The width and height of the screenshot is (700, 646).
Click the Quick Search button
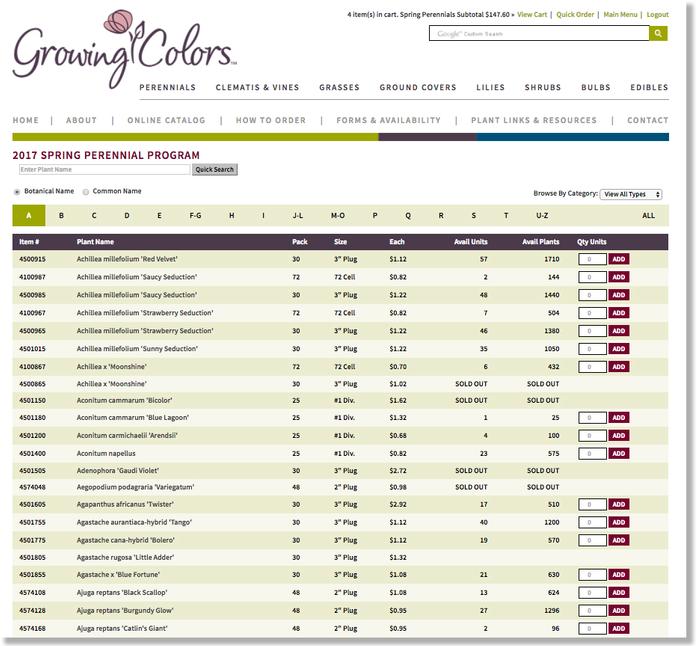coord(214,170)
